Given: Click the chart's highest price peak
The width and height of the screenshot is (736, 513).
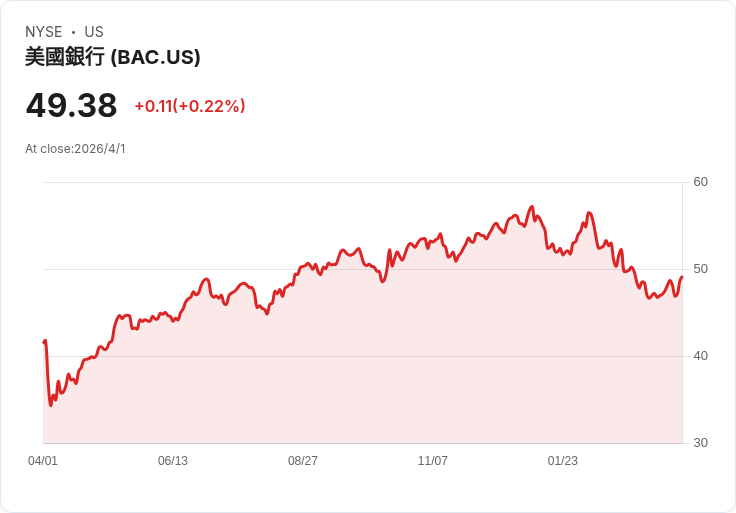Looking at the screenshot, I should (x=532, y=207).
